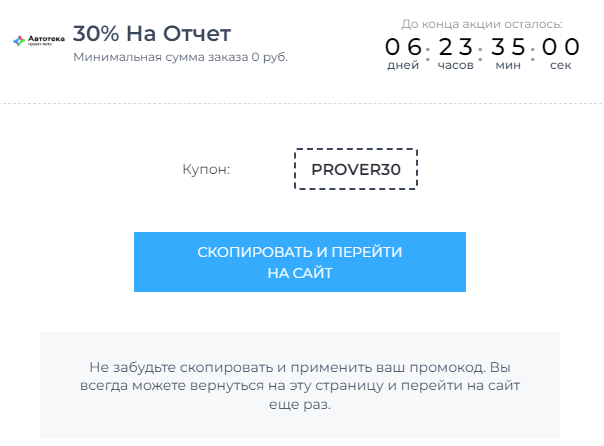Click the сек label under the timer
The width and height of the screenshot is (604, 446).
tap(560, 65)
